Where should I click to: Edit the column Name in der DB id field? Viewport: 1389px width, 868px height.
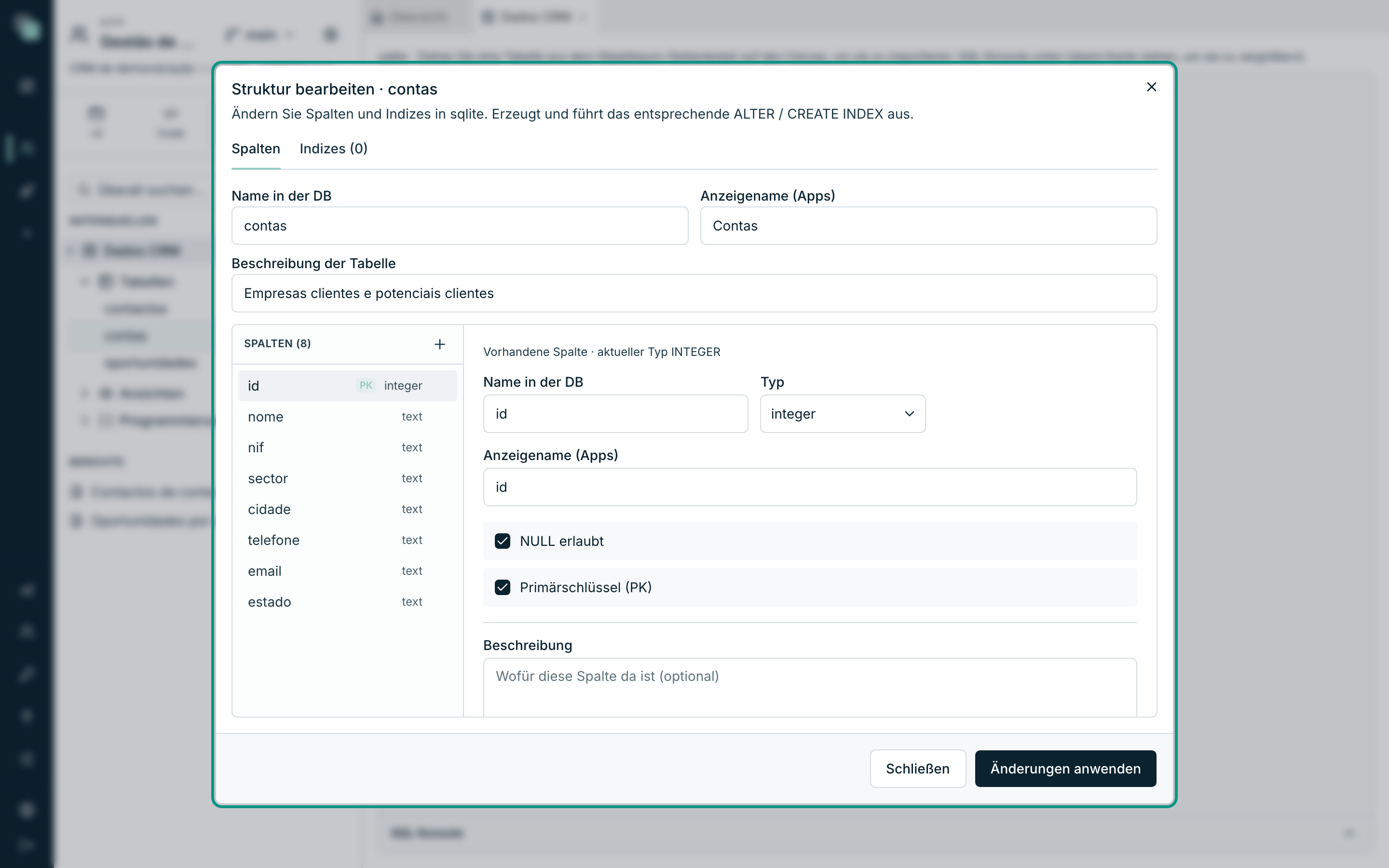tap(615, 414)
